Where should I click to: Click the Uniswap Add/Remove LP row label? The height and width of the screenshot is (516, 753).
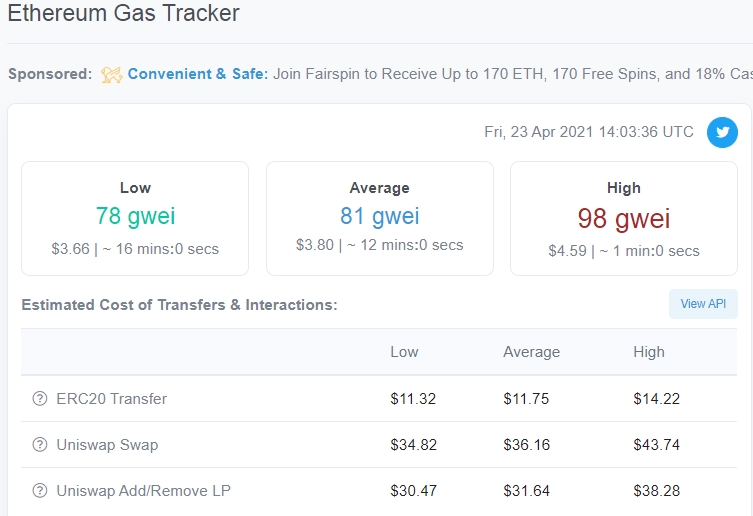tap(144, 491)
